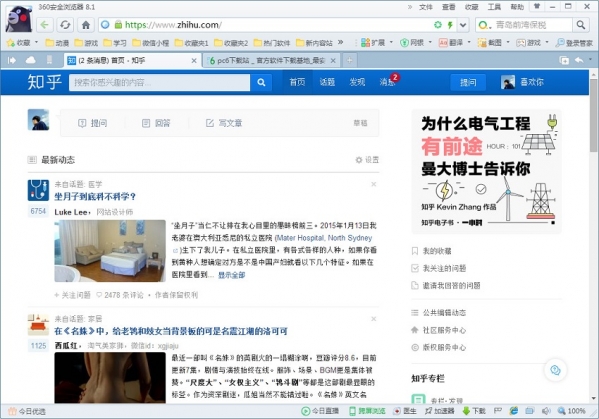Viewport: 599px width, 419px height.
Task: Open the 2478 条评论 comments
Action: pos(120,295)
